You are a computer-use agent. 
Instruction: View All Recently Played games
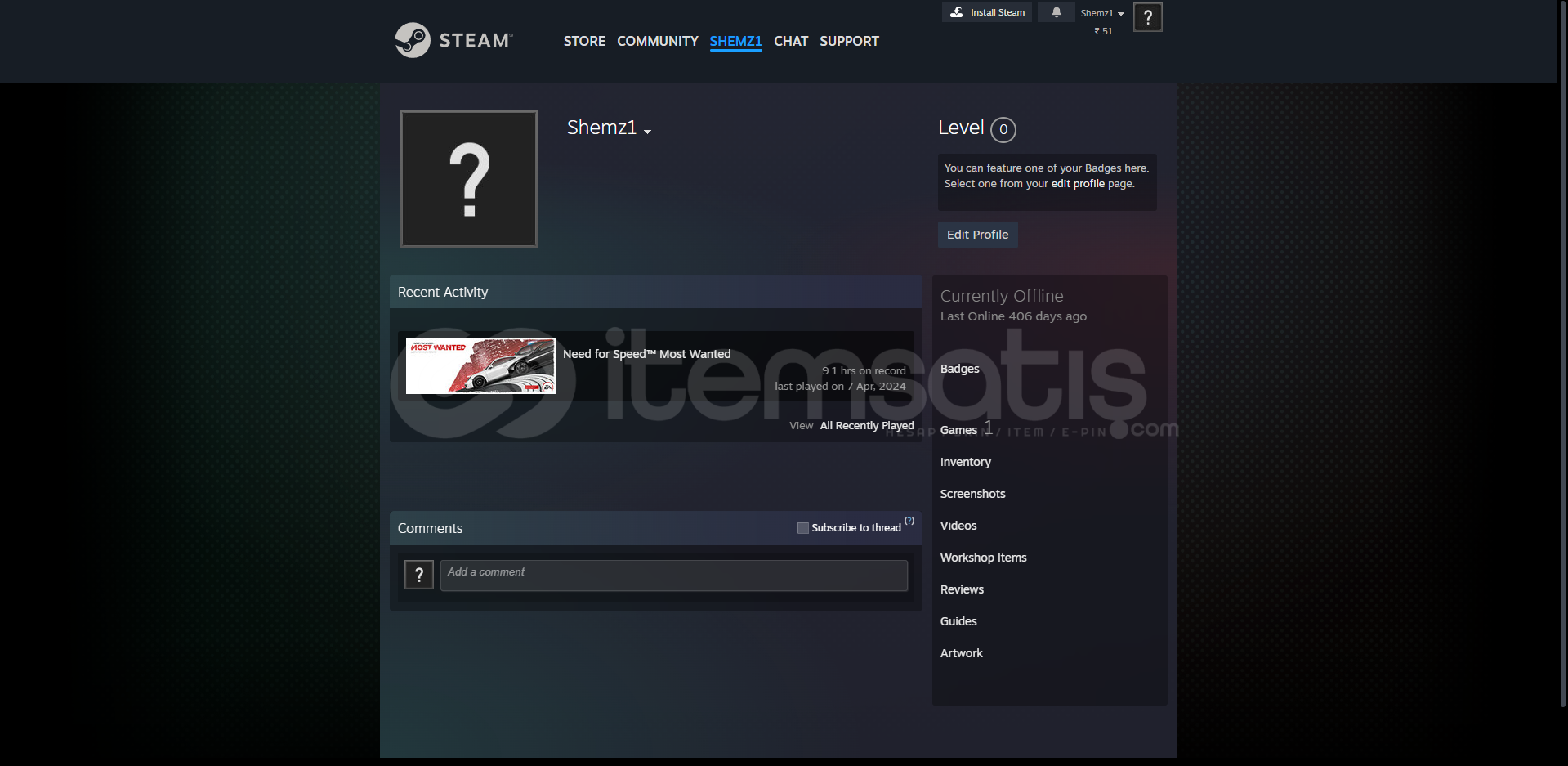(867, 426)
